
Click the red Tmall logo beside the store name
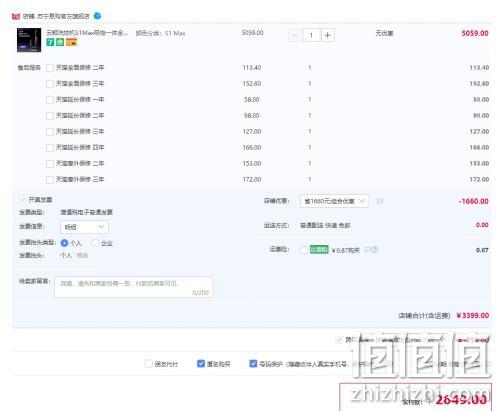click(x=16, y=16)
